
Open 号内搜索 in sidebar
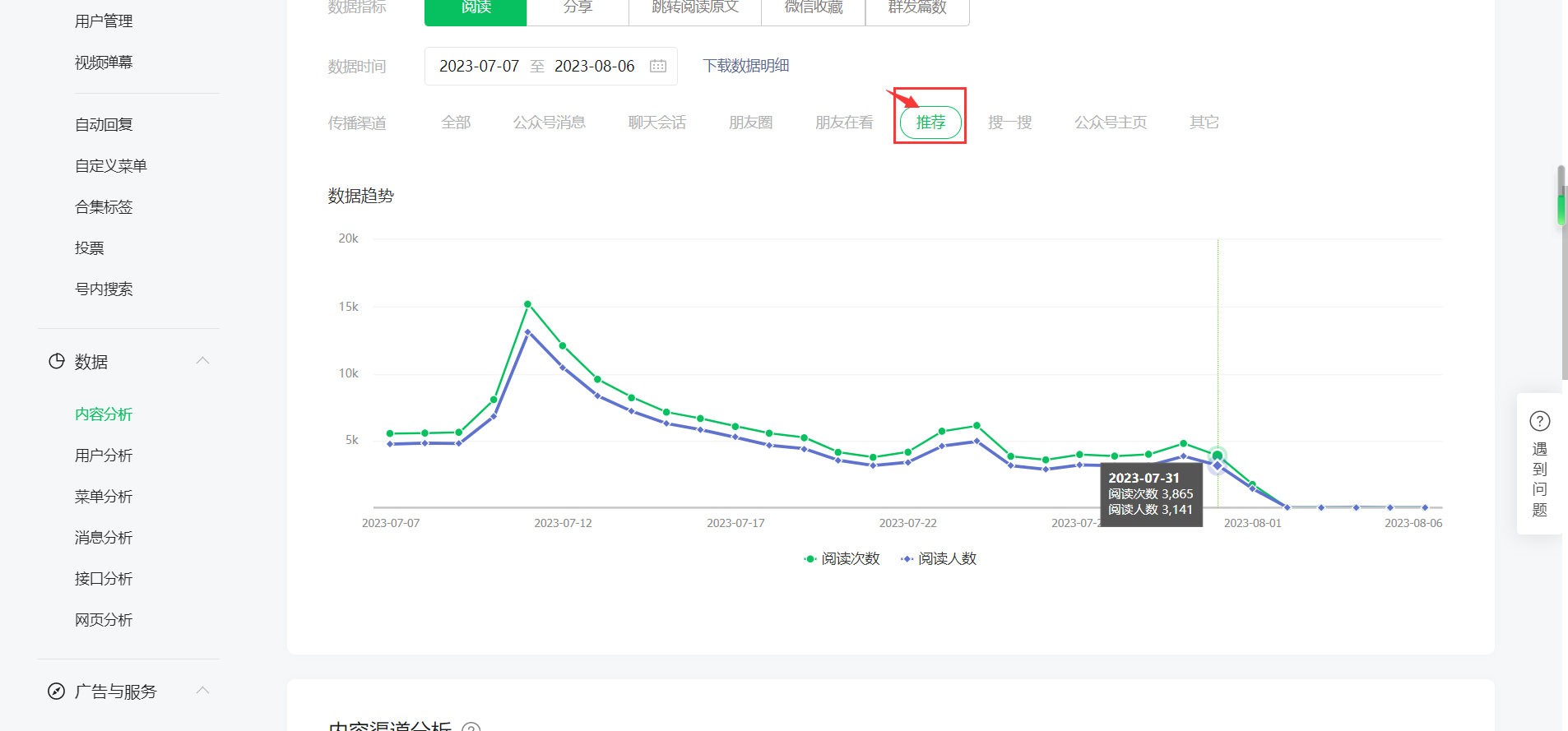click(x=104, y=289)
